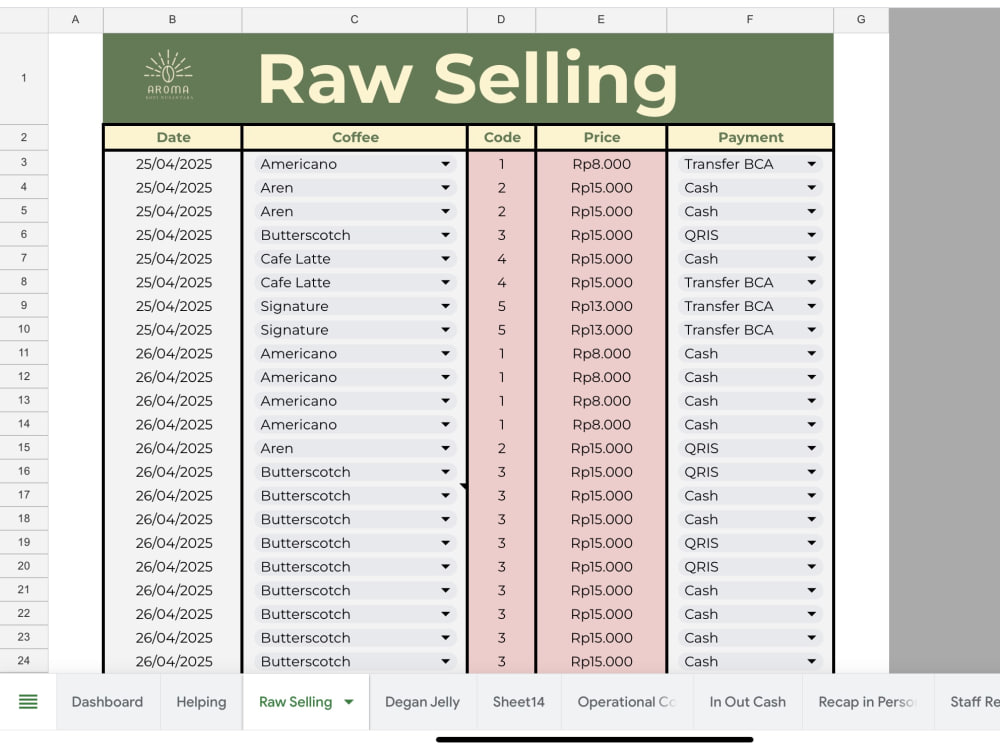Image resolution: width=1000 pixels, height=750 pixels.
Task: Click Signature coffee cell in row 10
Action: click(355, 330)
